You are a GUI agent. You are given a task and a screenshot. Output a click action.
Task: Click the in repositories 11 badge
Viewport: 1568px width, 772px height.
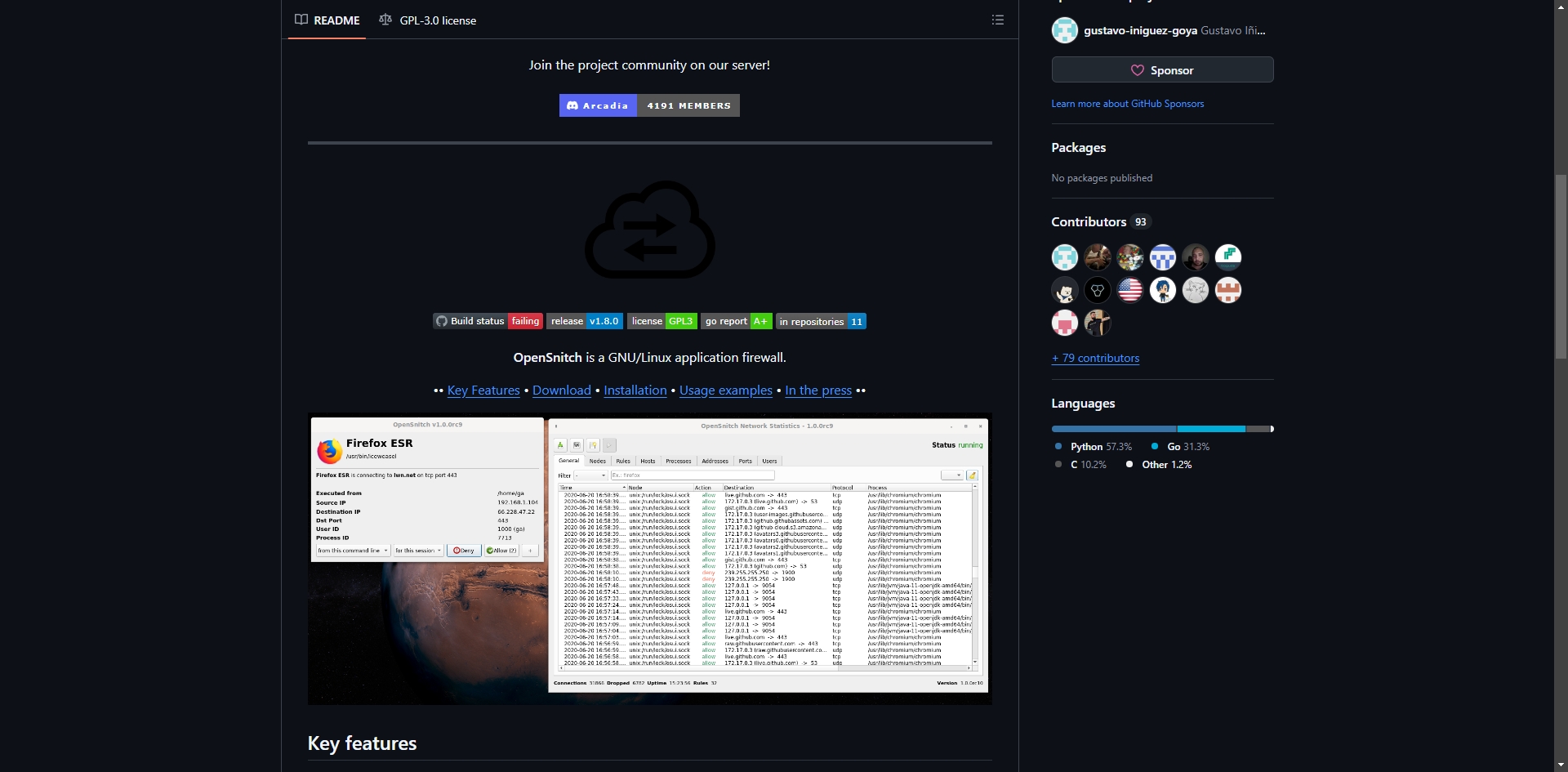pos(821,321)
